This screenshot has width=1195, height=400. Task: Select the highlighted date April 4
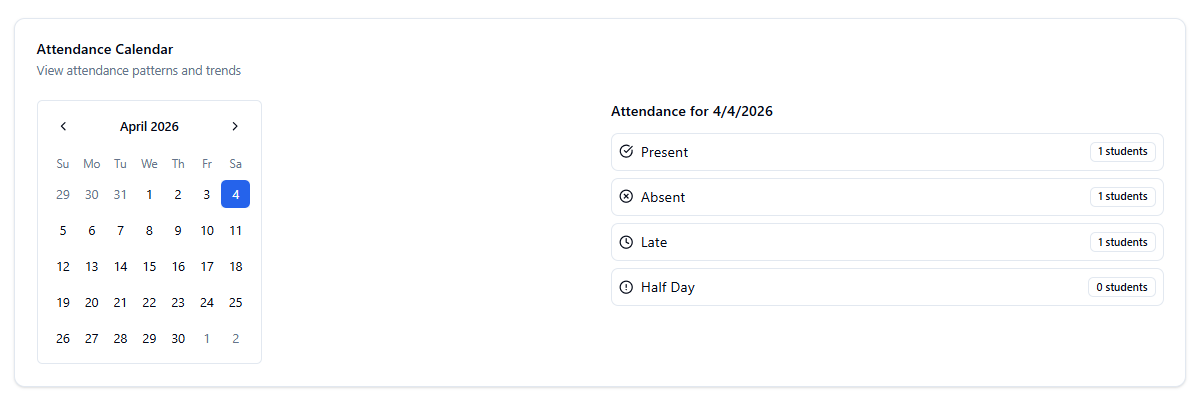point(235,194)
